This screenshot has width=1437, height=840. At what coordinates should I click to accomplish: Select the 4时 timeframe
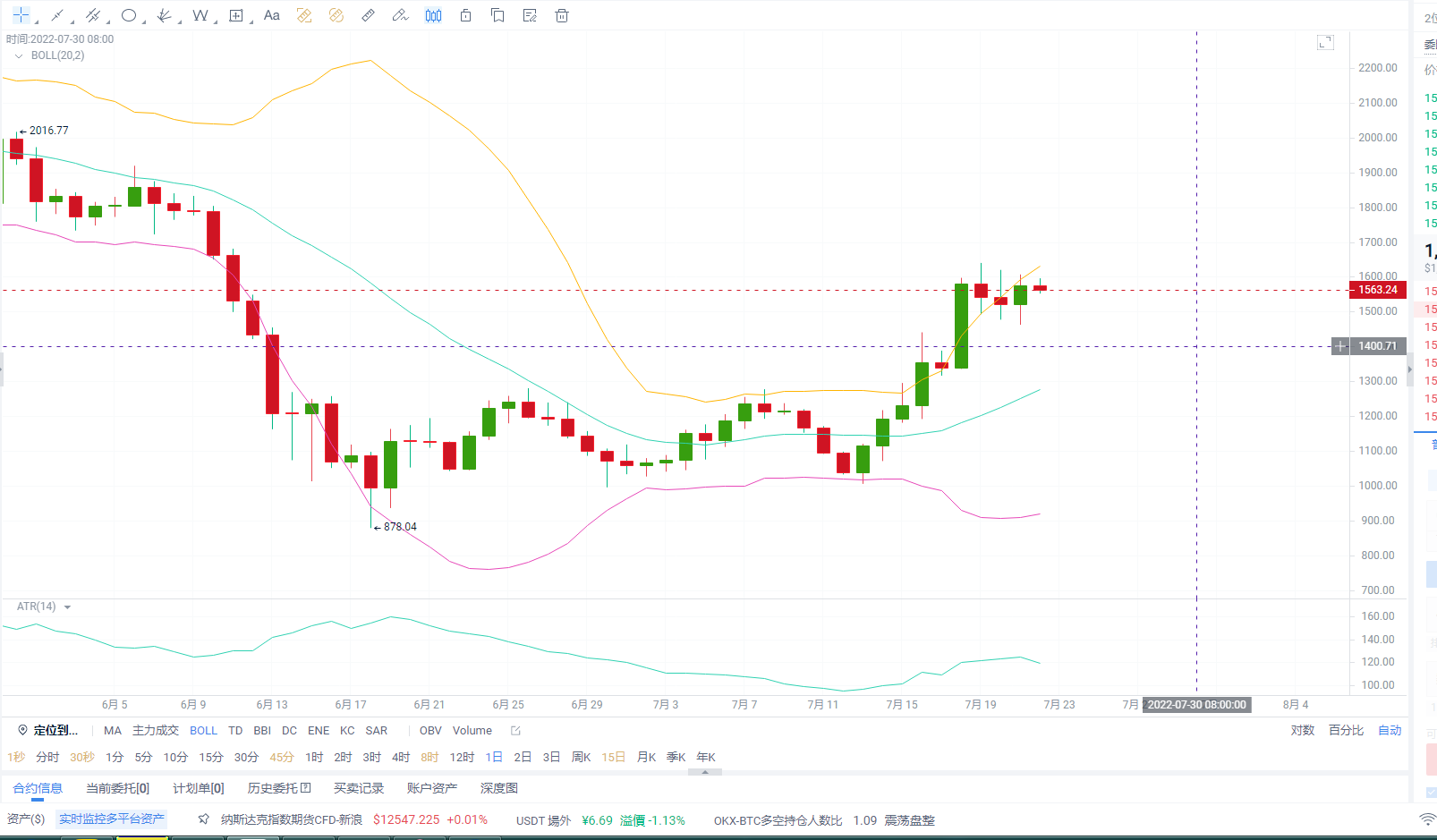pyautogui.click(x=401, y=757)
